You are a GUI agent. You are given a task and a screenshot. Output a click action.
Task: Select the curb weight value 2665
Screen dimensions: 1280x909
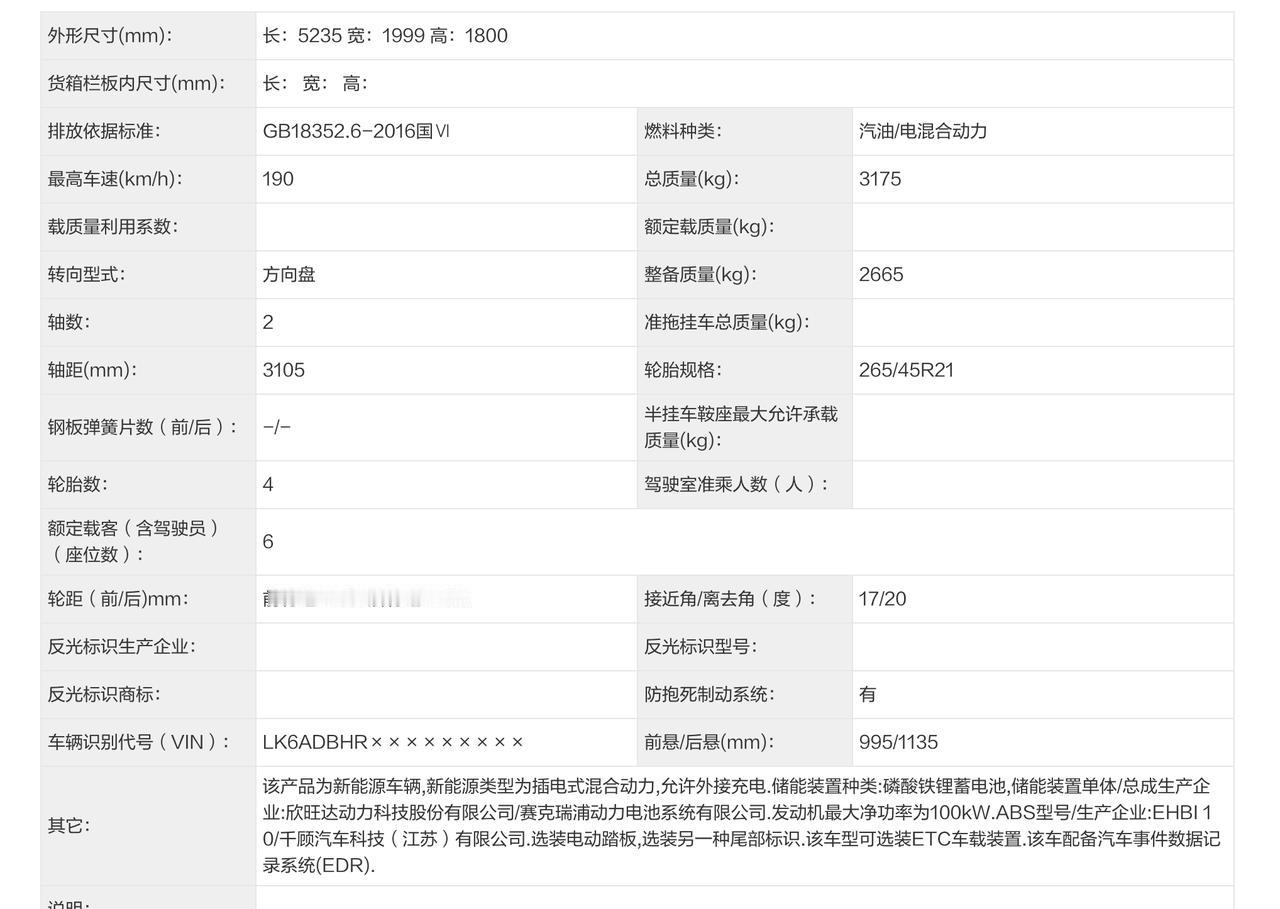click(x=881, y=274)
